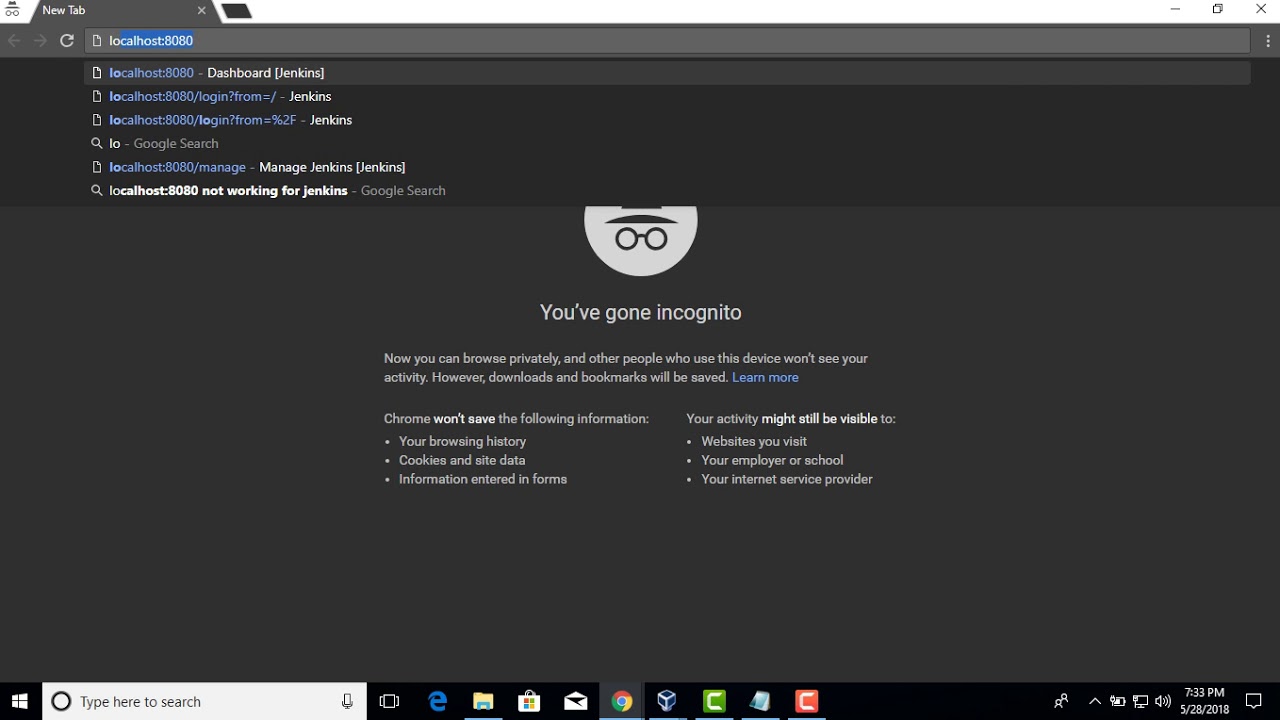Open the green C app on the taskbar
Viewport: 1280px width, 720px height.
[714, 701]
